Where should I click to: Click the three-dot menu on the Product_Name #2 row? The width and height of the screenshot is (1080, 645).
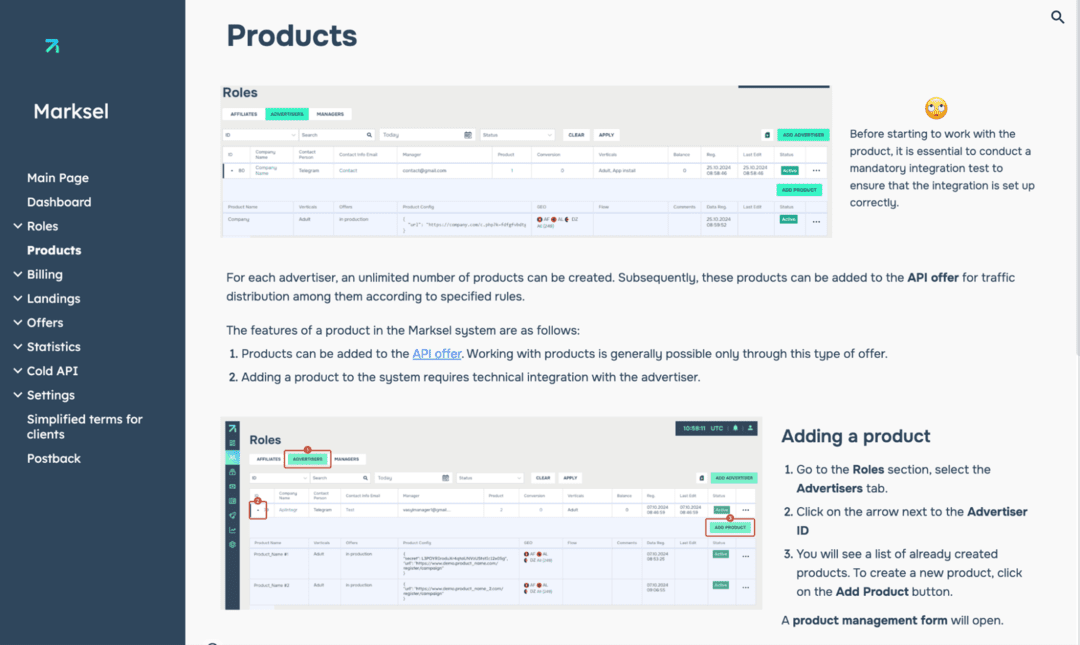[745, 587]
